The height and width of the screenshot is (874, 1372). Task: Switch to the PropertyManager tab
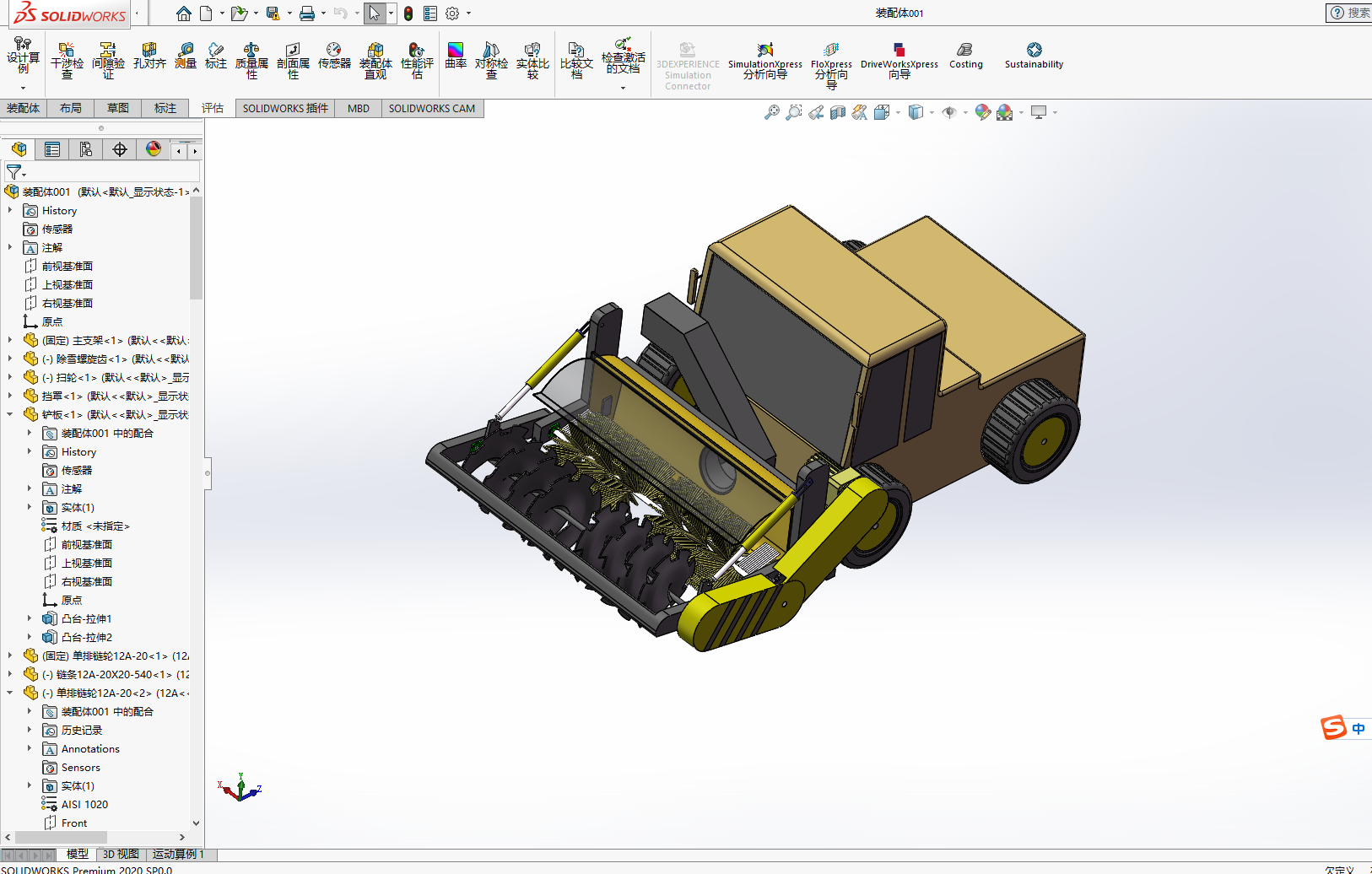pyautogui.click(x=52, y=149)
